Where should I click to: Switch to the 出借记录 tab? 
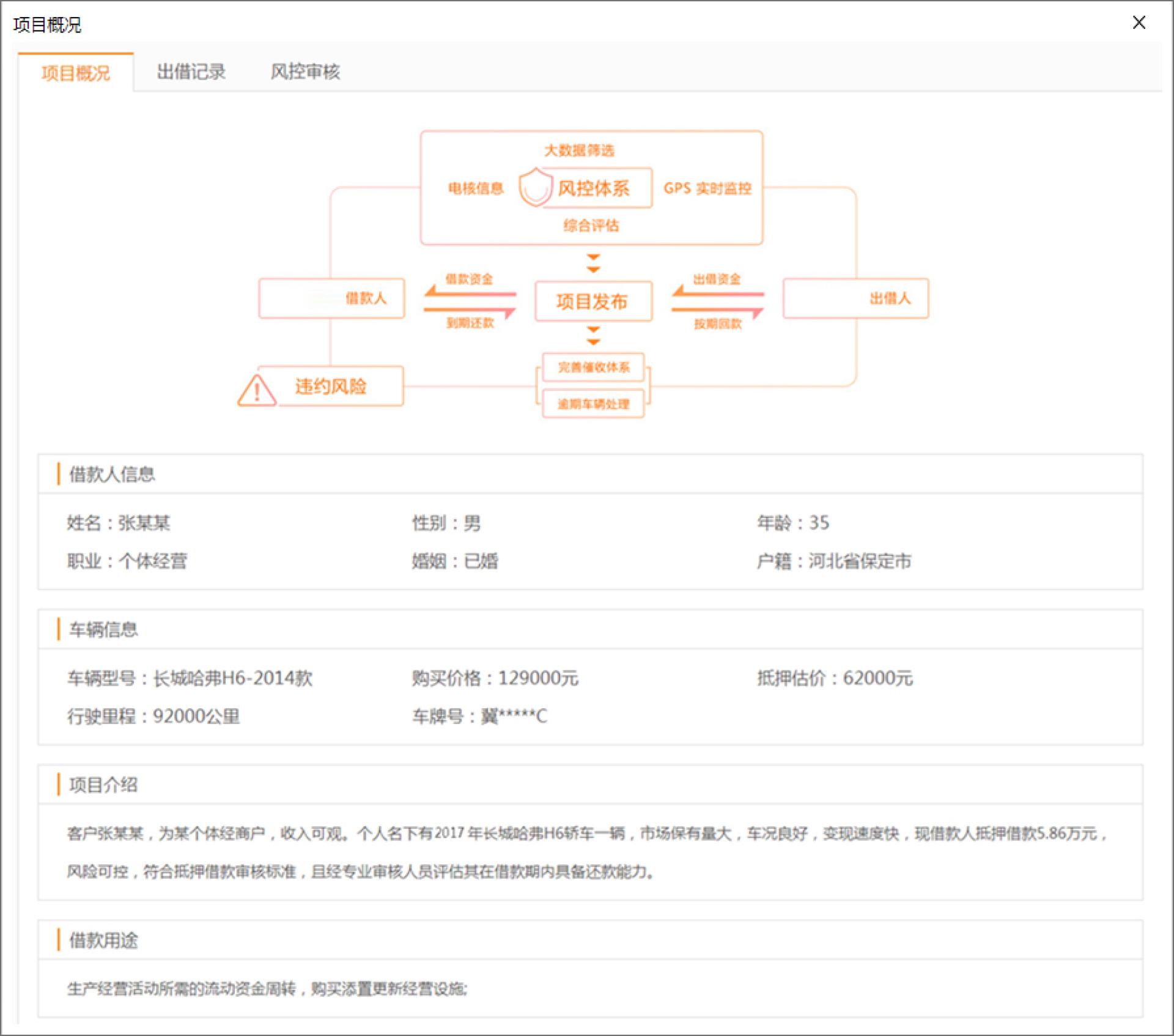[x=191, y=72]
